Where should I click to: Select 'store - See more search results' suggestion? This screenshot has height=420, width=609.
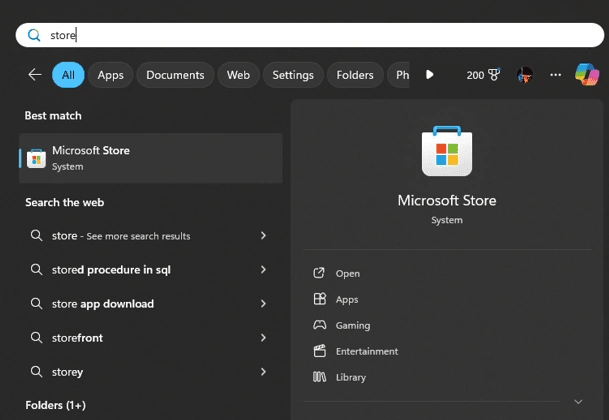[151, 235]
